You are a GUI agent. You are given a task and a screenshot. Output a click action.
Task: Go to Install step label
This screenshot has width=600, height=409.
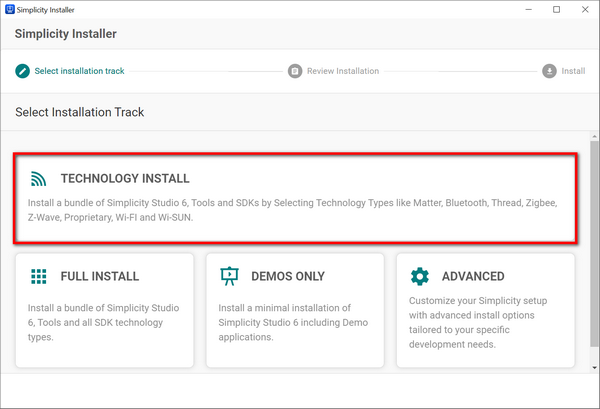(x=573, y=71)
